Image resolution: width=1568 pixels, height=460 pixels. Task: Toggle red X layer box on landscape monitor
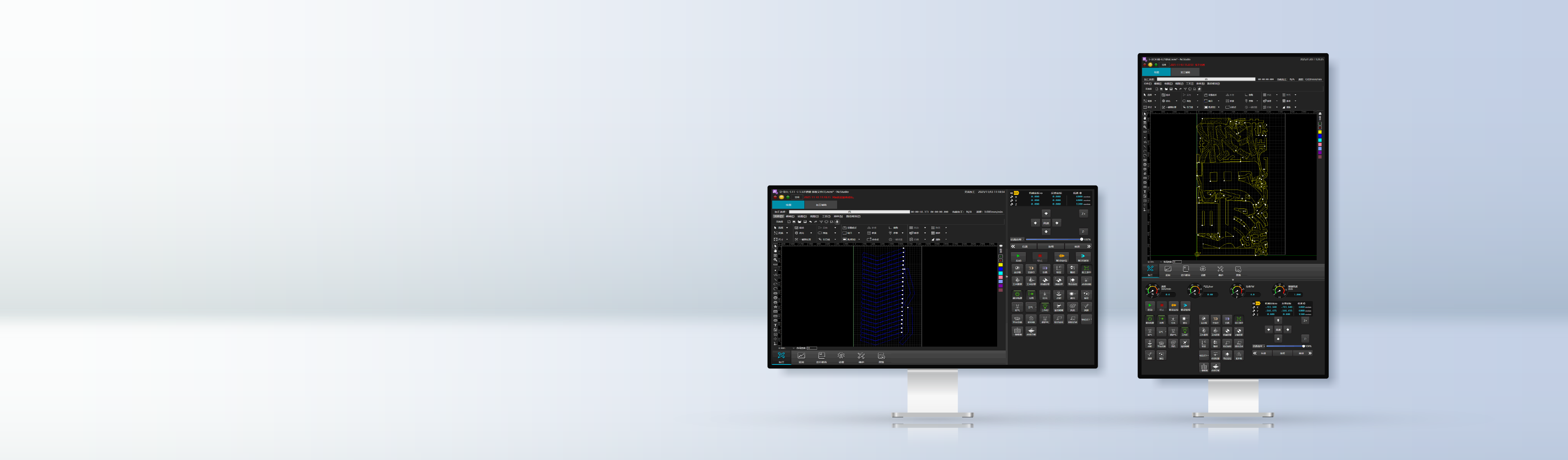click(1001, 261)
